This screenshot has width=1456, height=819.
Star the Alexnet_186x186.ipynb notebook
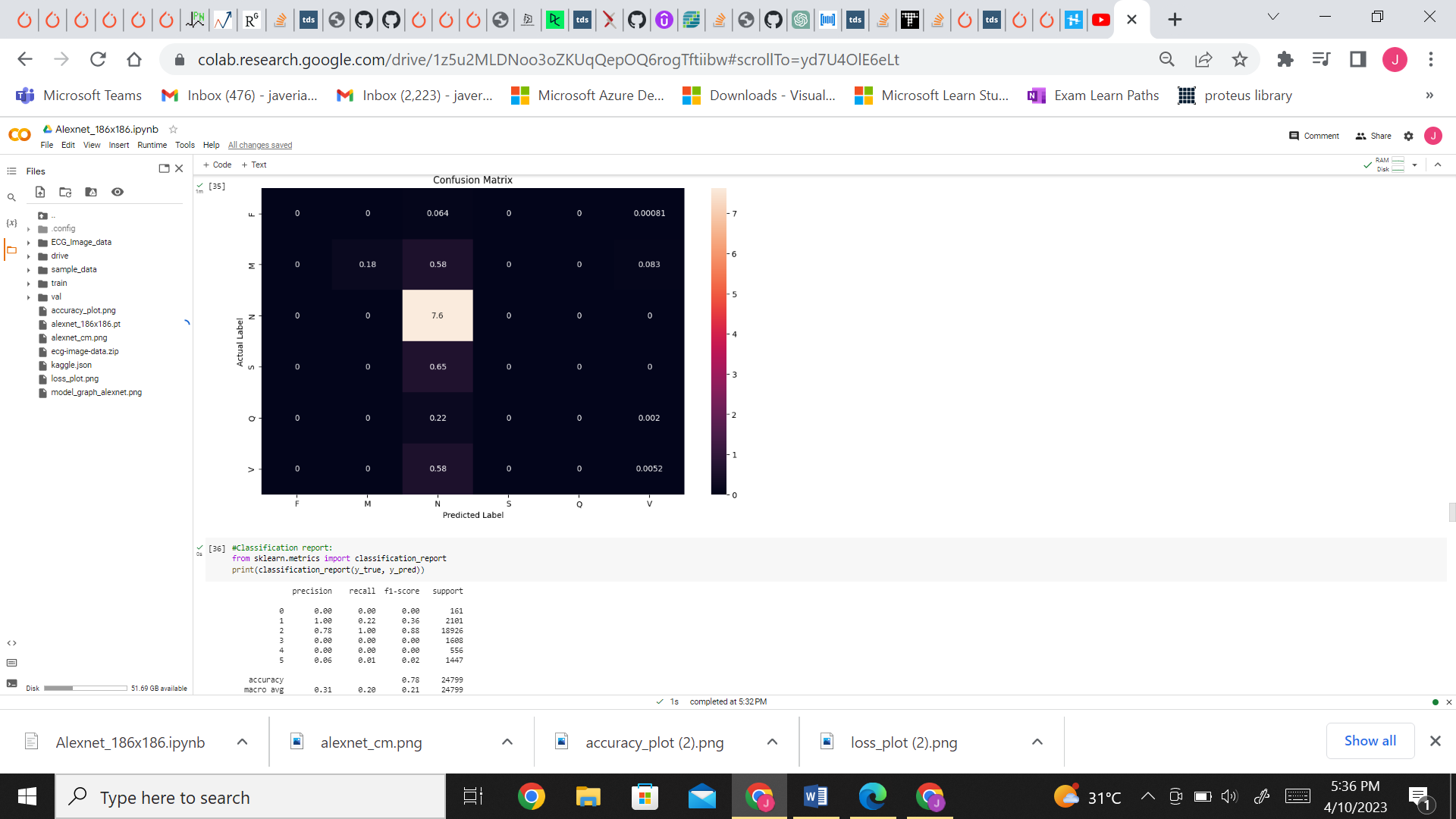(173, 129)
